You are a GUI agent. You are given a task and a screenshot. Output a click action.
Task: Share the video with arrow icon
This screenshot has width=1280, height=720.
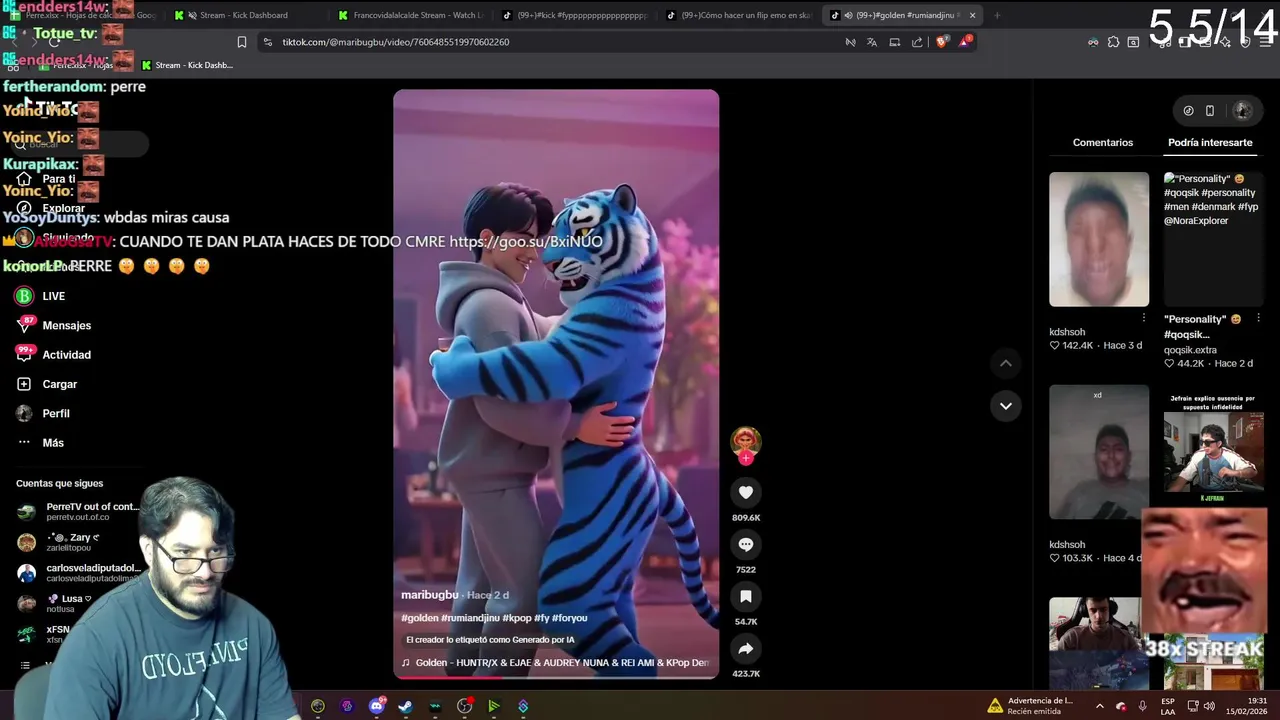pos(745,648)
